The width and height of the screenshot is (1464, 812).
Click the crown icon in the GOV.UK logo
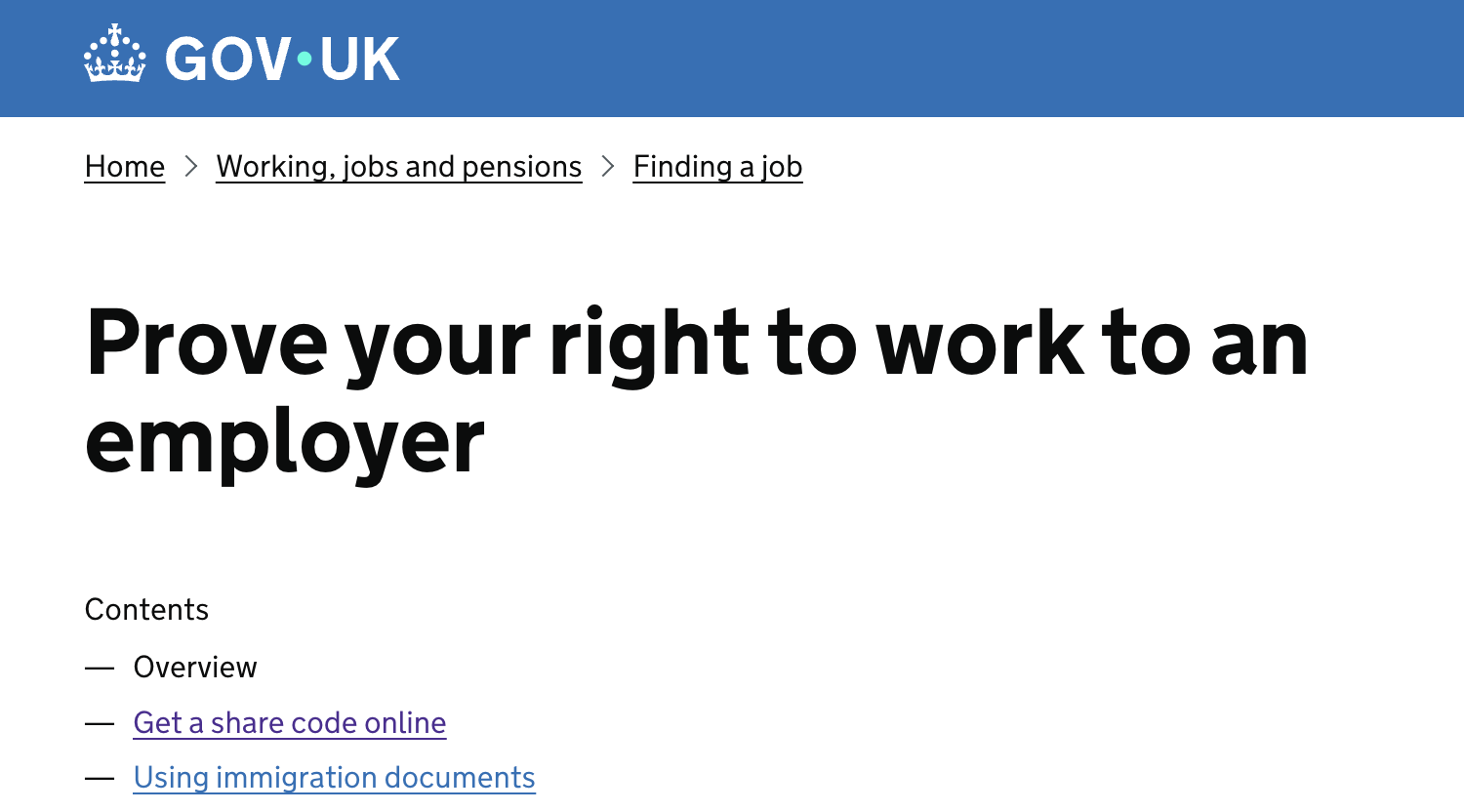(114, 55)
